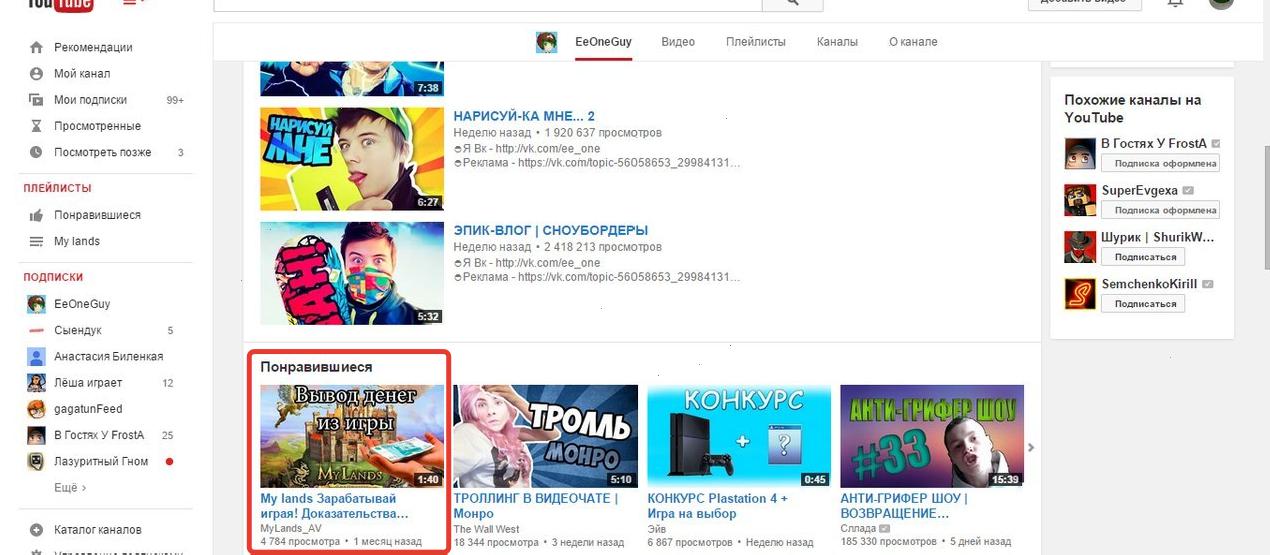Open the video thumbnail with duration 7:38

coord(352,78)
